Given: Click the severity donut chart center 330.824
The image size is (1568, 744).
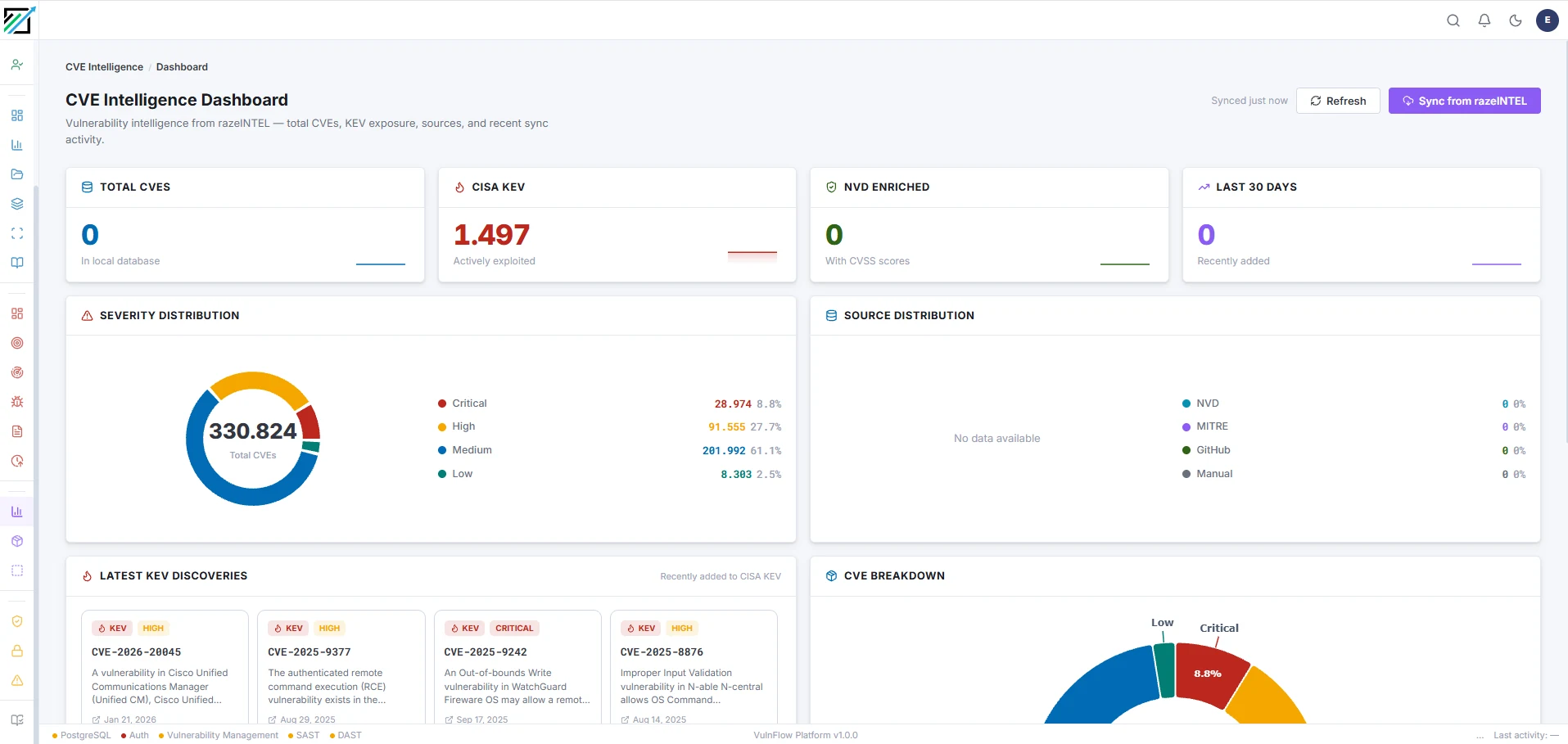Looking at the screenshot, I should pos(253,431).
